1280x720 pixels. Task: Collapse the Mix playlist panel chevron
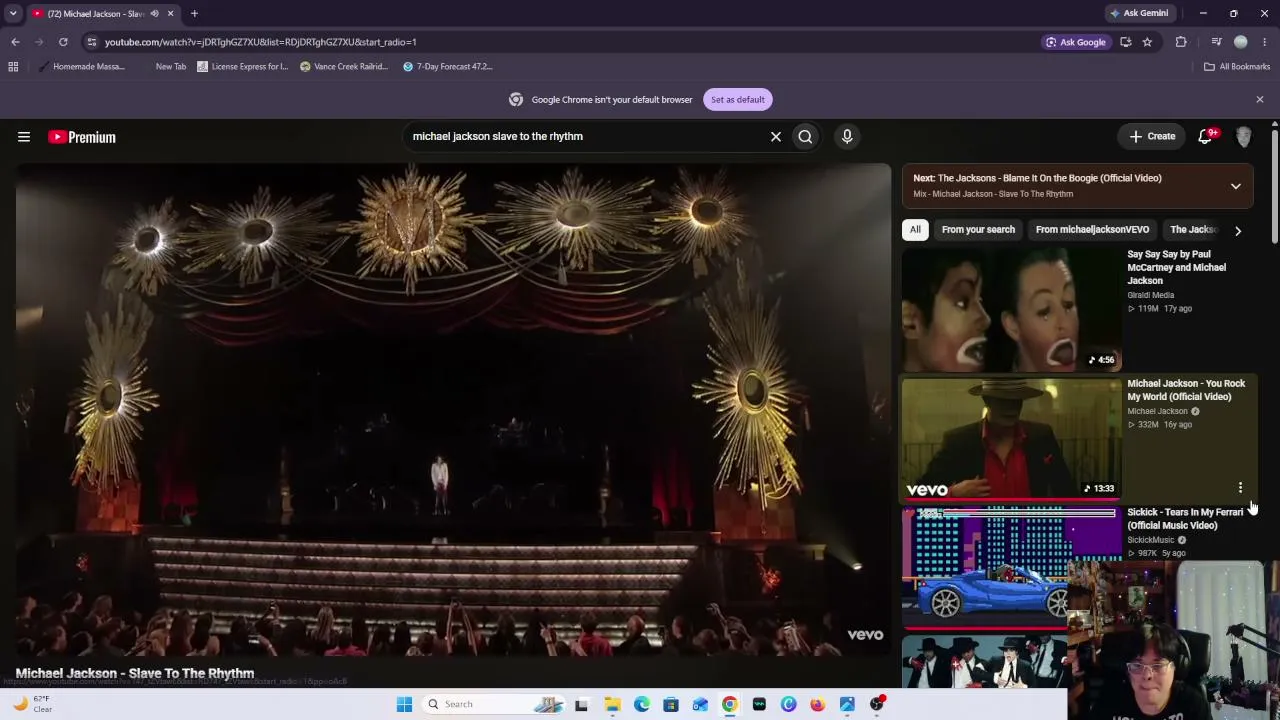coord(1236,186)
